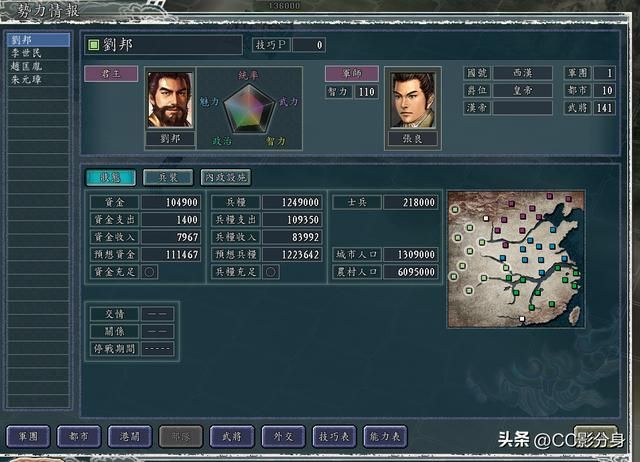Click the greyed-out 部隊 button
640x462 pixels.
[x=181, y=437]
